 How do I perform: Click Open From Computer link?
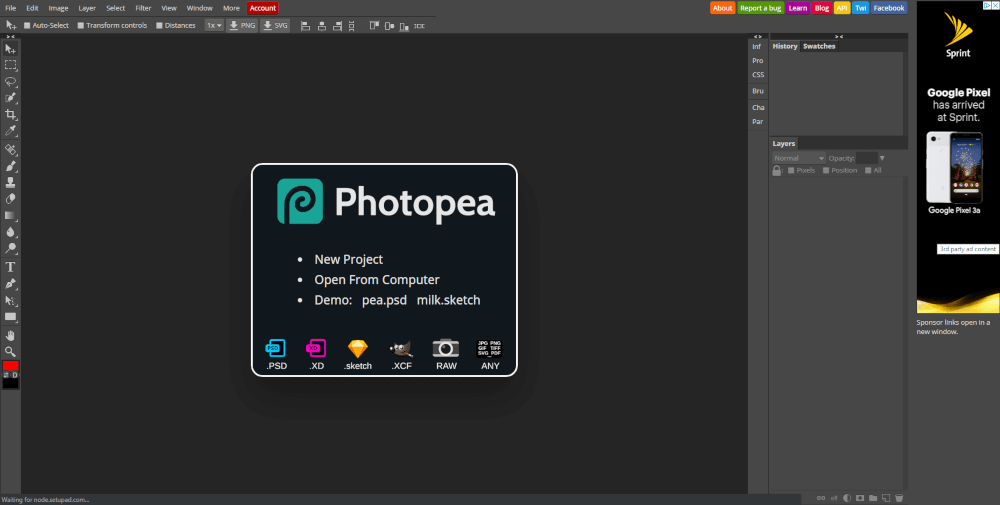[x=377, y=280]
